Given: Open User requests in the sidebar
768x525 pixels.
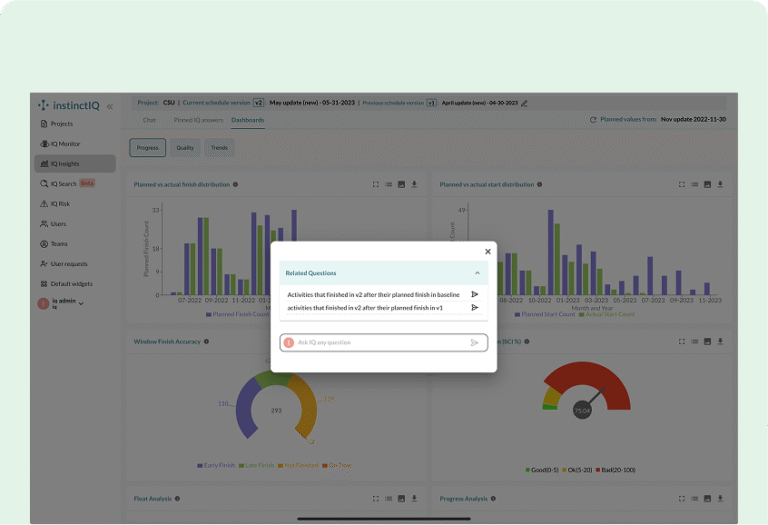Looking at the screenshot, I should coord(64,264).
